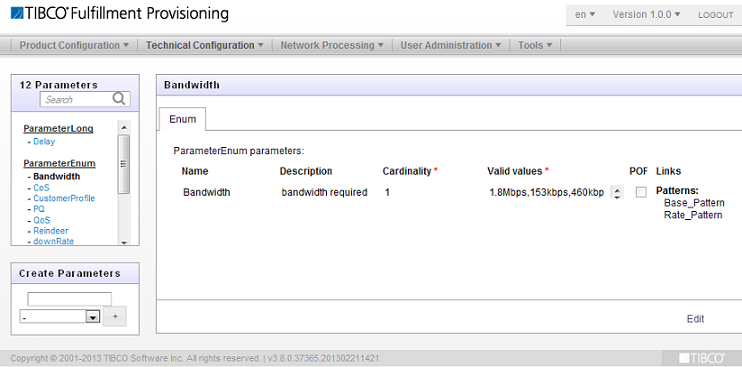
Task: Open the Network Processing menu
Action: point(332,45)
